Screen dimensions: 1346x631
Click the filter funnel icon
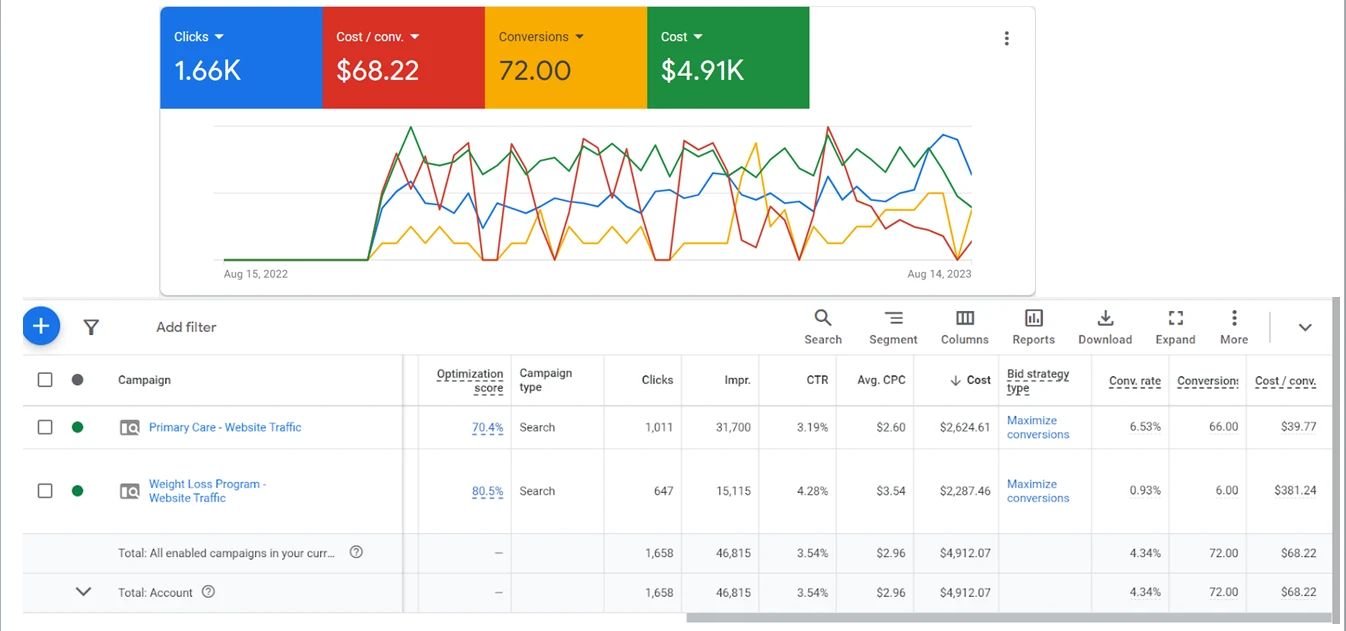tap(91, 327)
